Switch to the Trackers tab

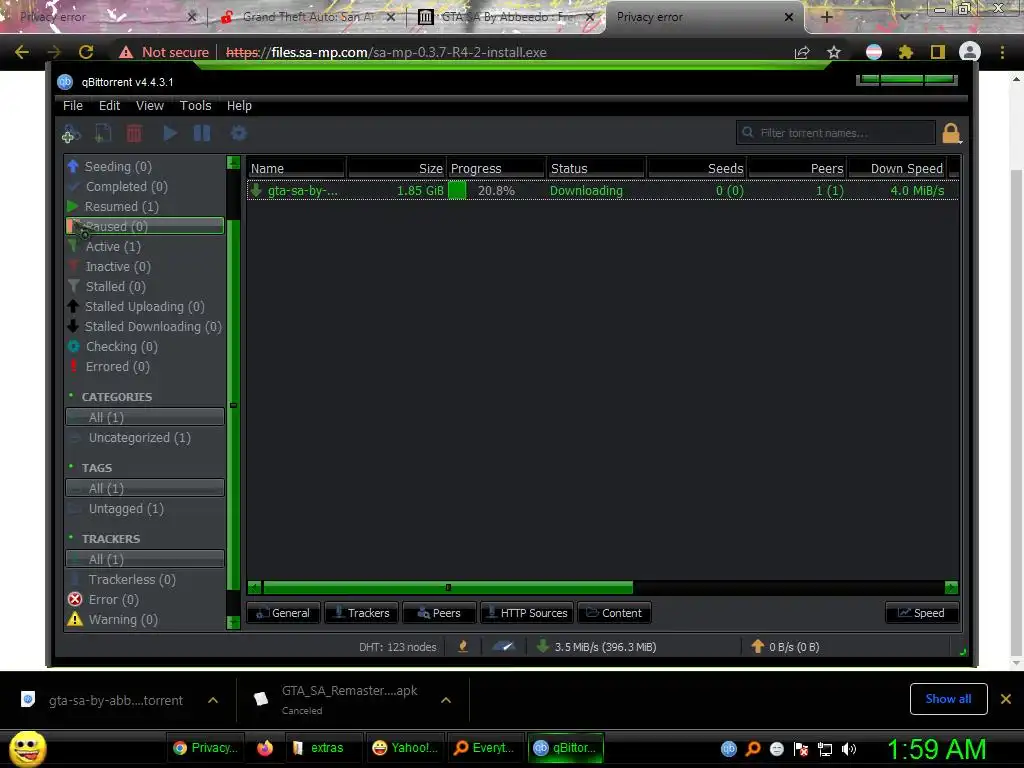click(x=361, y=613)
